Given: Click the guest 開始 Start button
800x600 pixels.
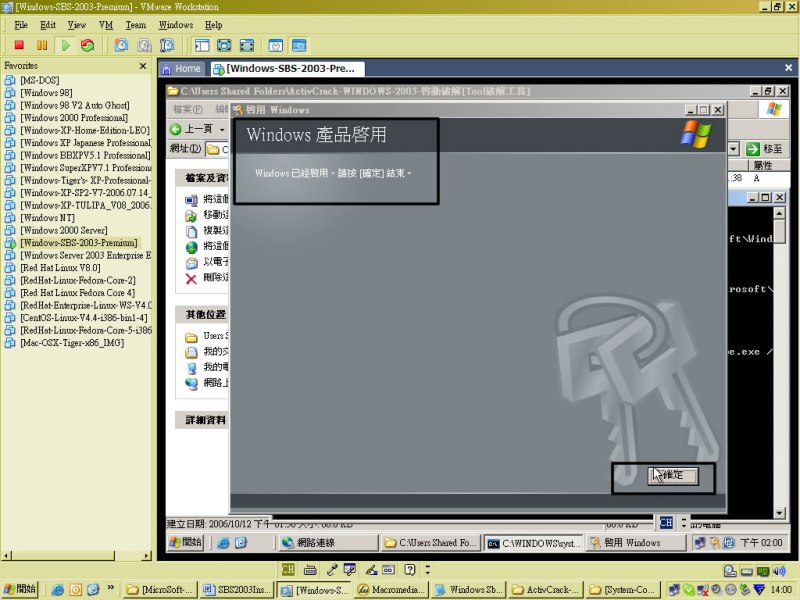Looking at the screenshot, I should [186, 542].
